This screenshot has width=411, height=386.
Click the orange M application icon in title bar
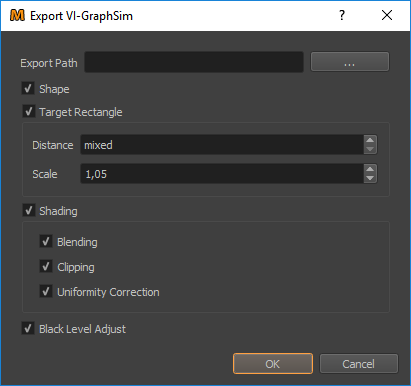tap(17, 15)
